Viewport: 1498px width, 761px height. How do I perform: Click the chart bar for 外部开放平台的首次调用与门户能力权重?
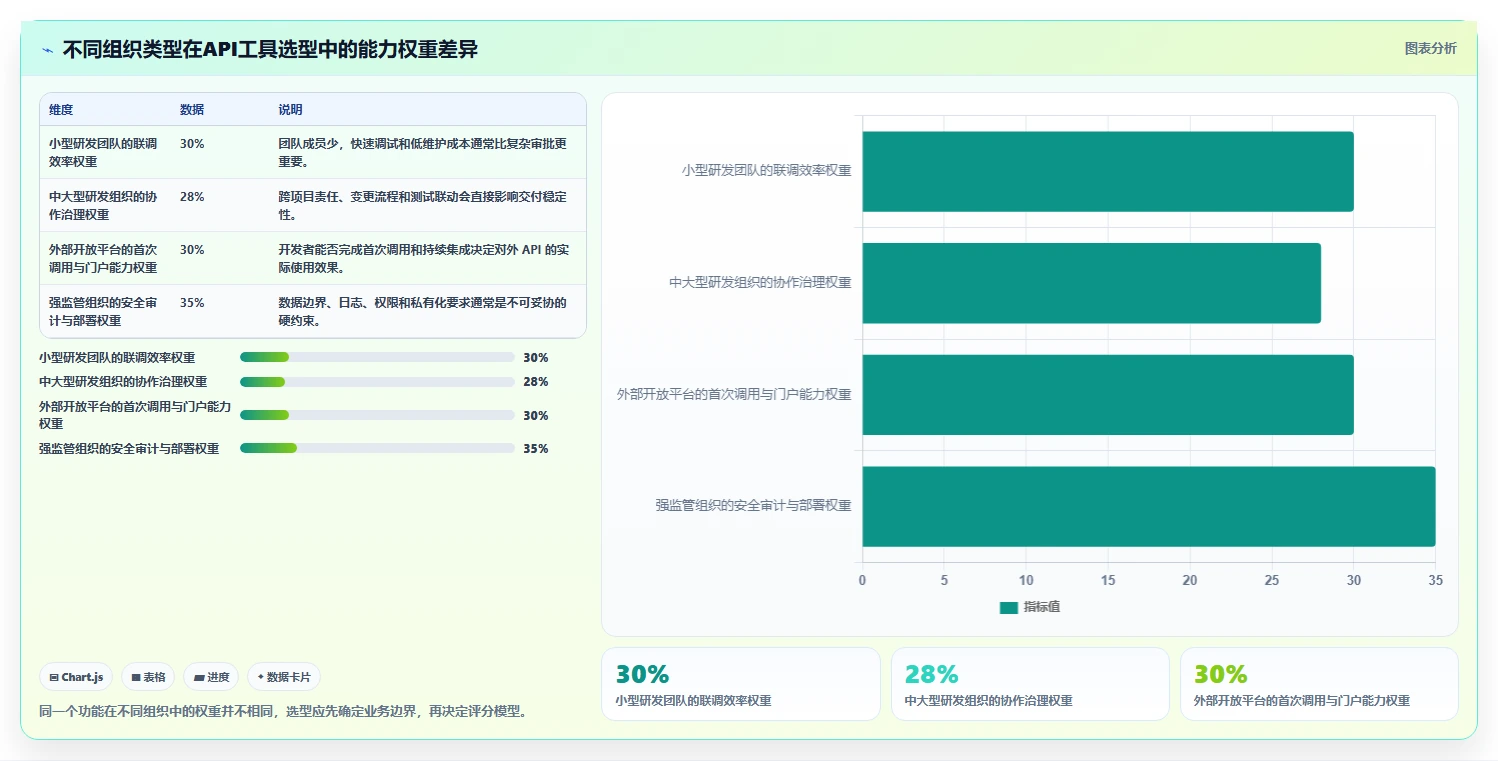pyautogui.click(x=1107, y=395)
